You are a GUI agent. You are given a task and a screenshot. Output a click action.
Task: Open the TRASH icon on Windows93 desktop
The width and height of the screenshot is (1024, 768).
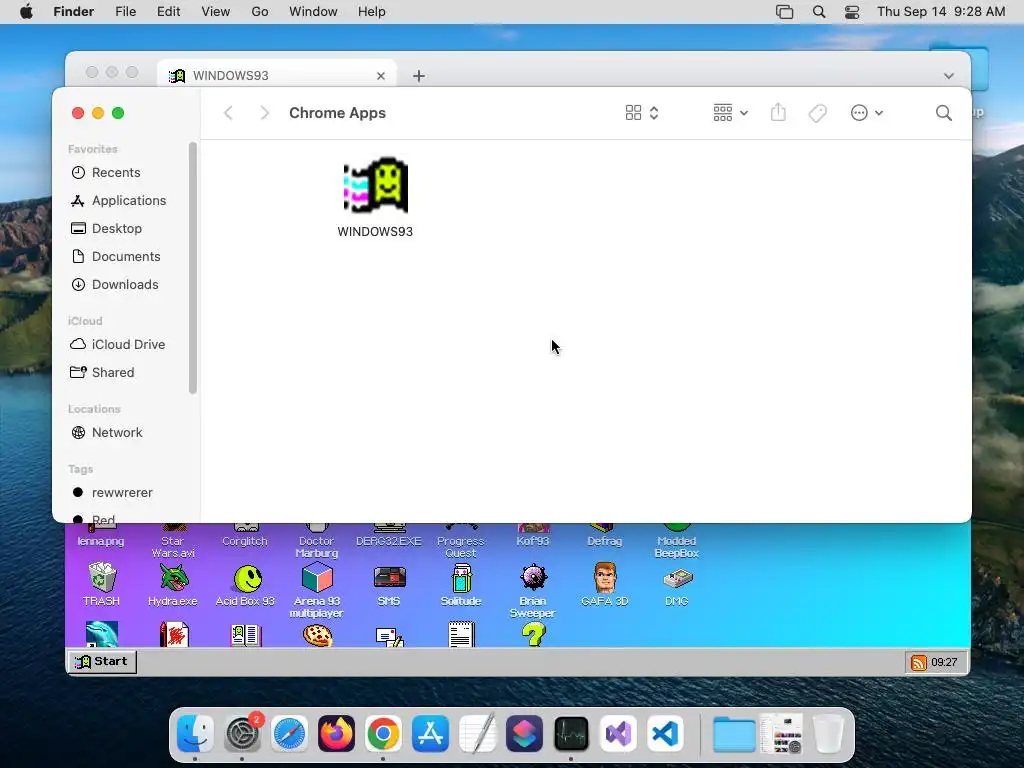click(x=101, y=585)
